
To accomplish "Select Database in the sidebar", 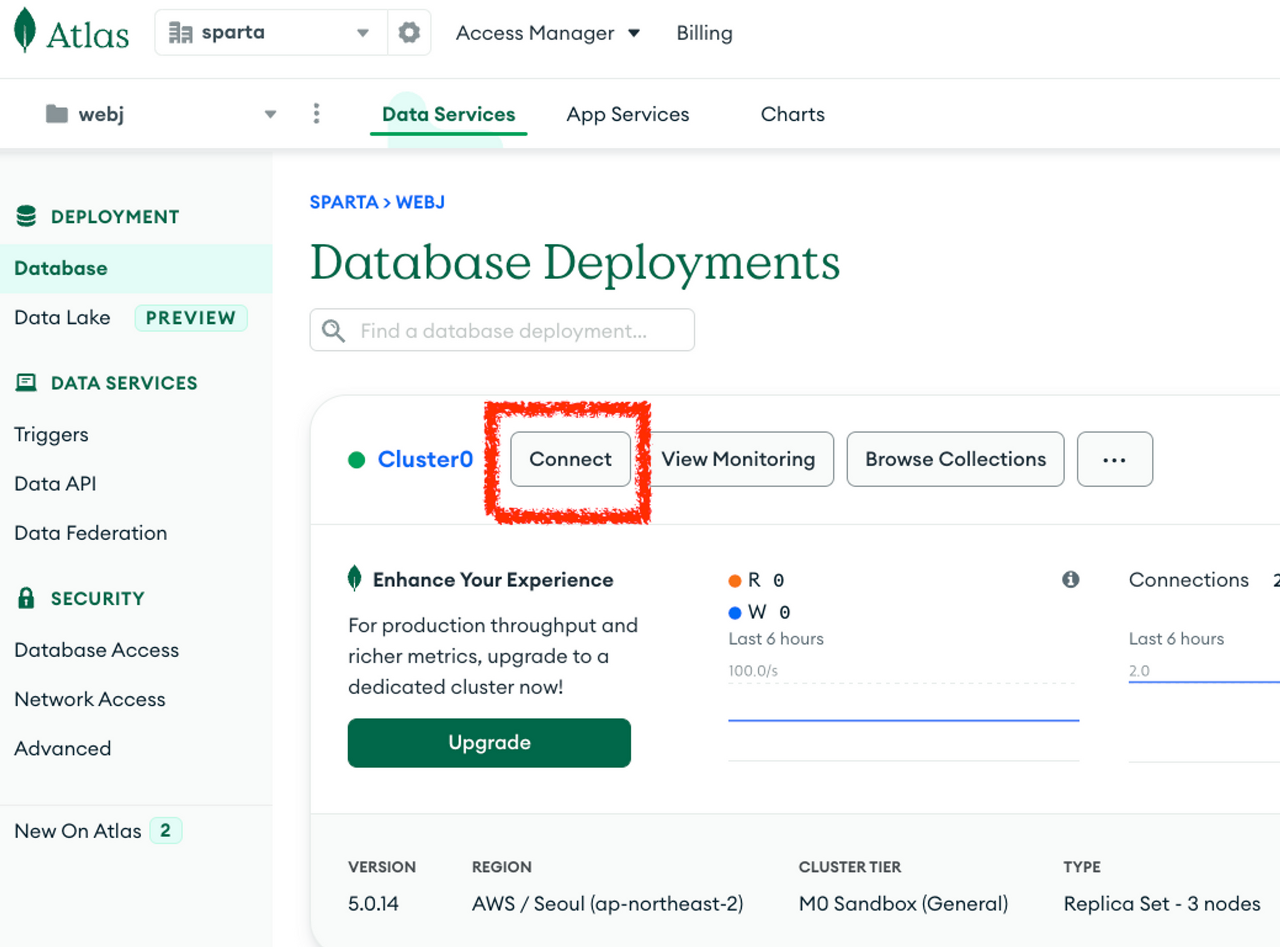I will click(x=136, y=268).
